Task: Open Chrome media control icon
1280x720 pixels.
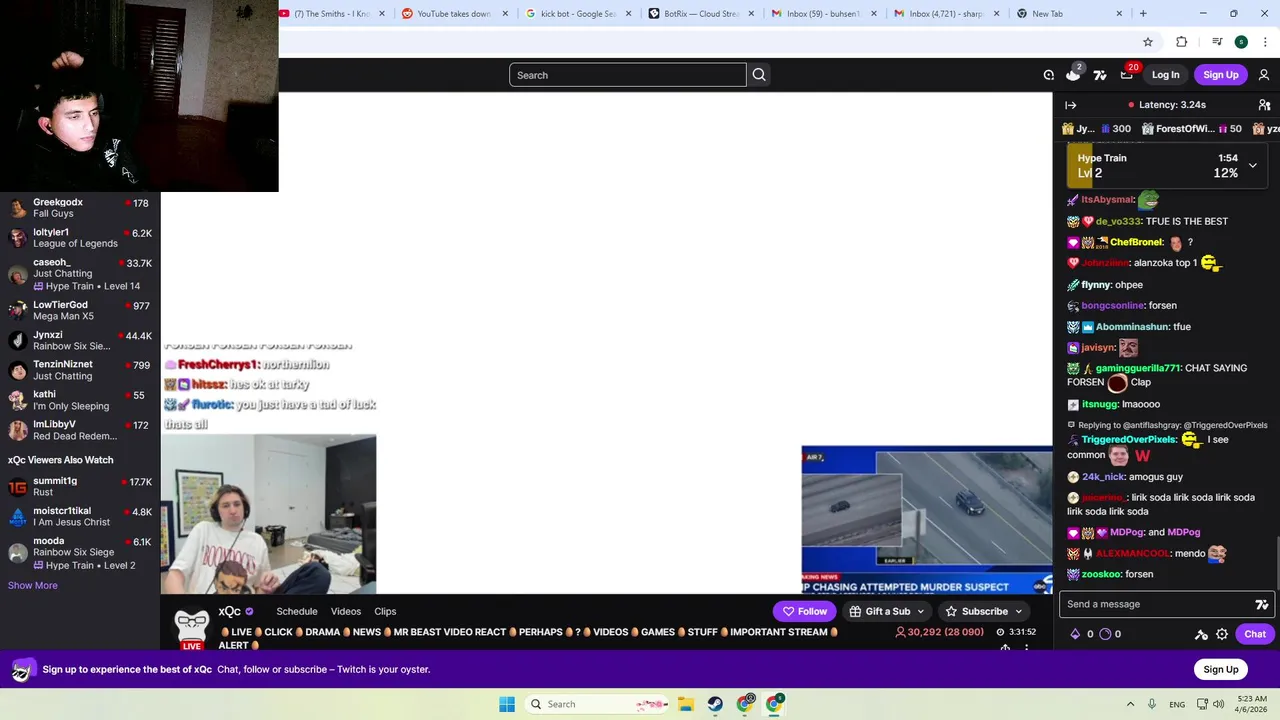Action: [x=1217, y=42]
